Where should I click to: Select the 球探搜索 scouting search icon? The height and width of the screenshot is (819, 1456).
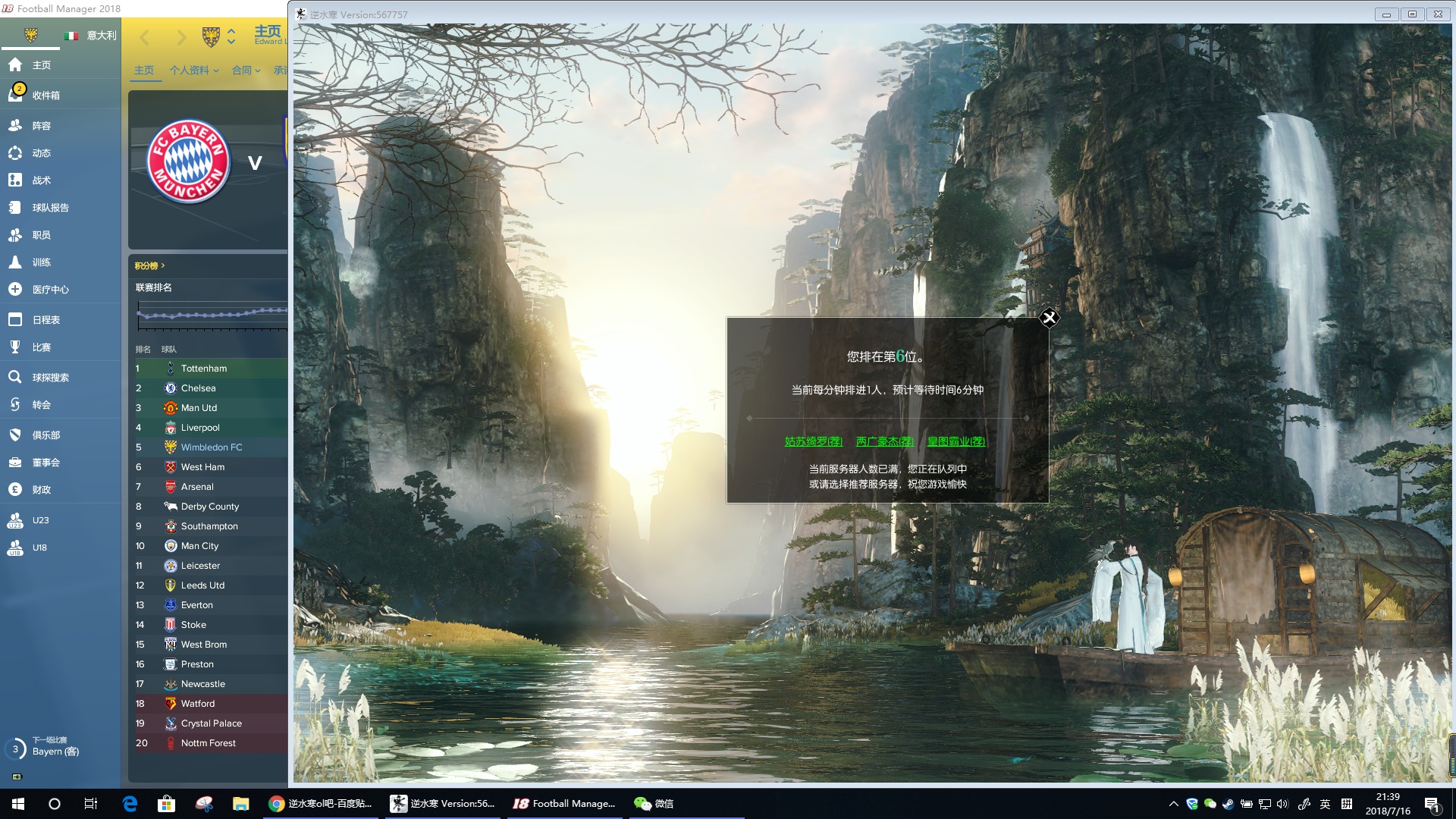16,377
